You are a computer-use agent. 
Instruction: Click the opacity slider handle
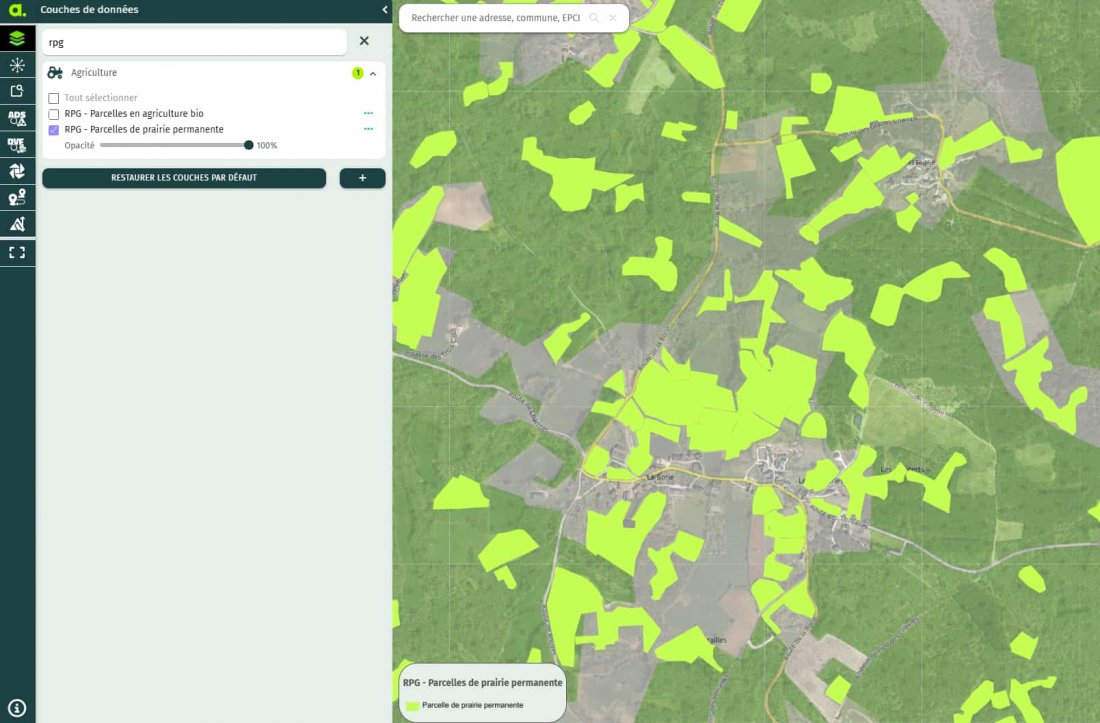click(x=249, y=145)
